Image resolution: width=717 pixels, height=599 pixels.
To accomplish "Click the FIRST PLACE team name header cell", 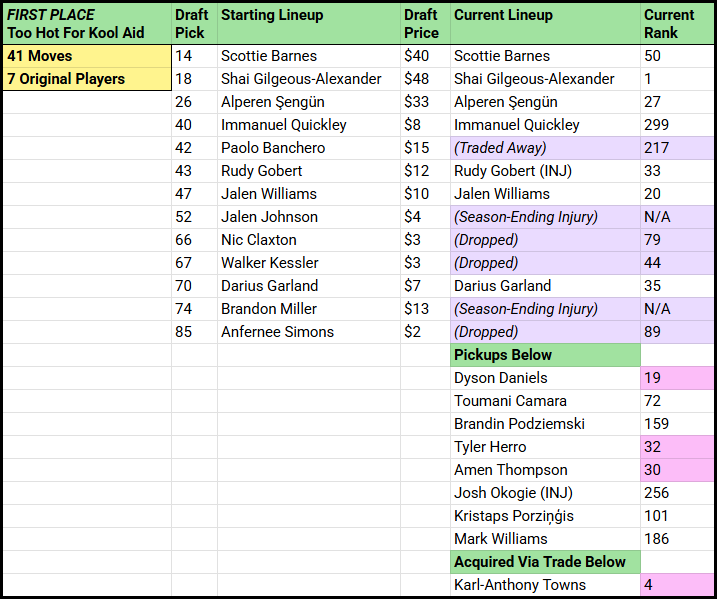I will (86, 24).
